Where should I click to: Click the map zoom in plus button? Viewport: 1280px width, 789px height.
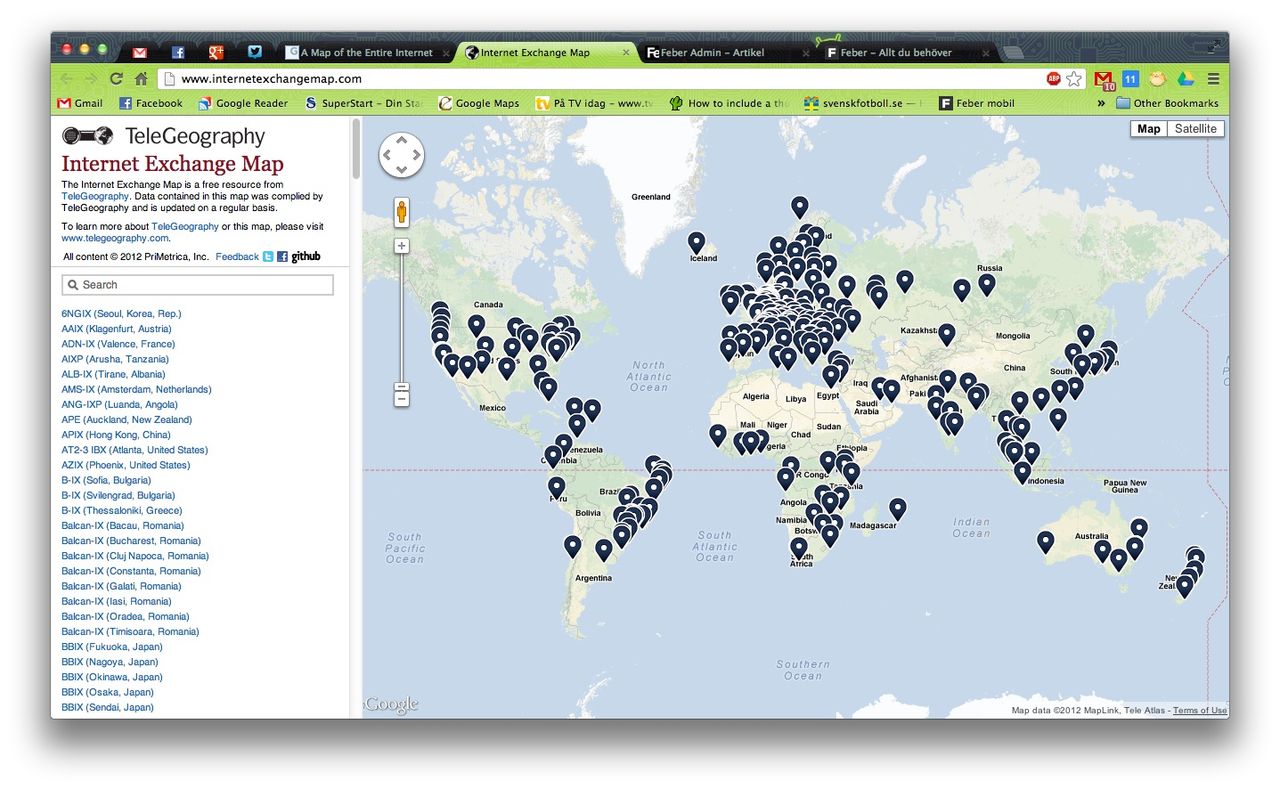point(402,246)
